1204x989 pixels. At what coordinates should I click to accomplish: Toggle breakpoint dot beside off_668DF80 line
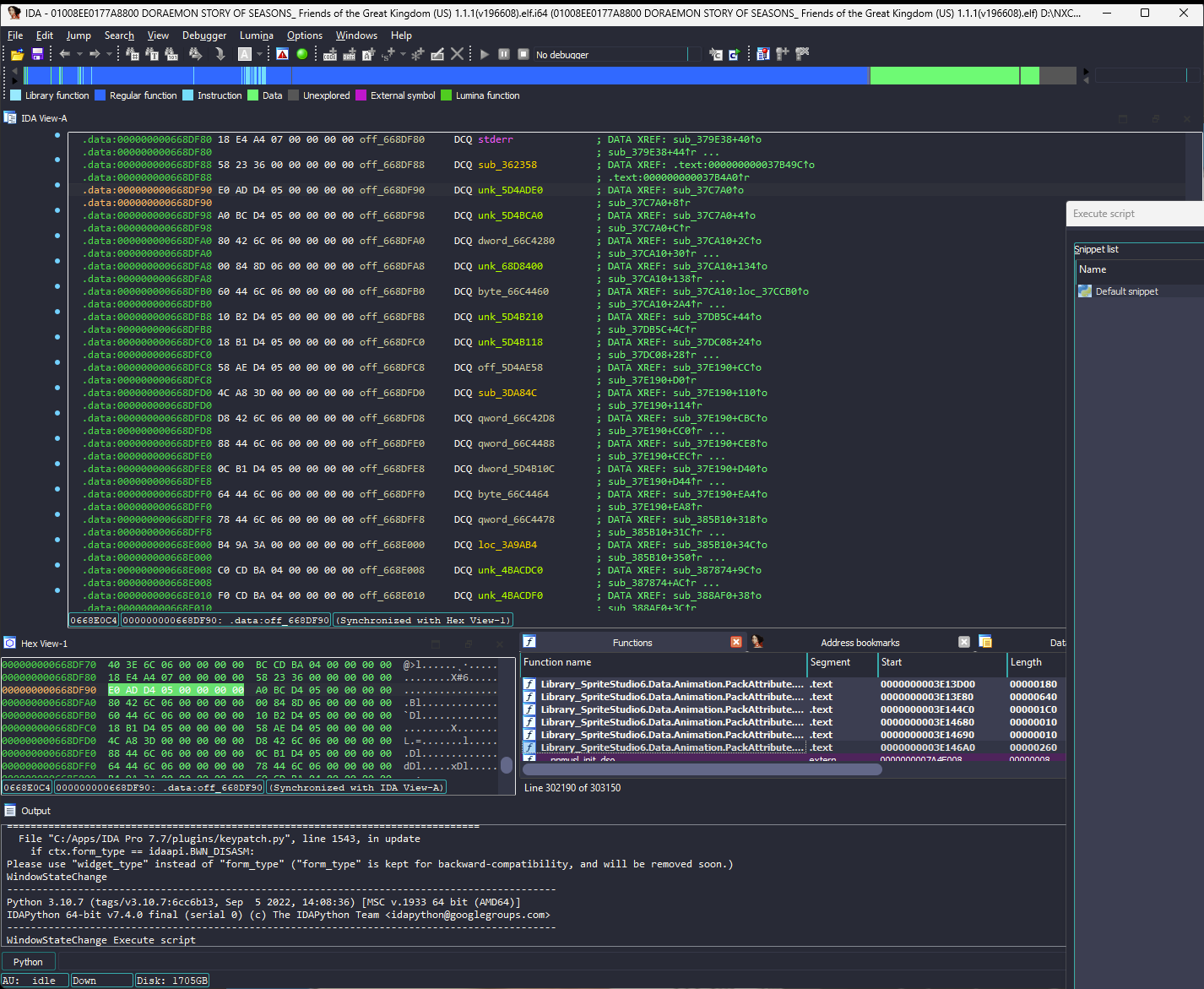point(57,135)
